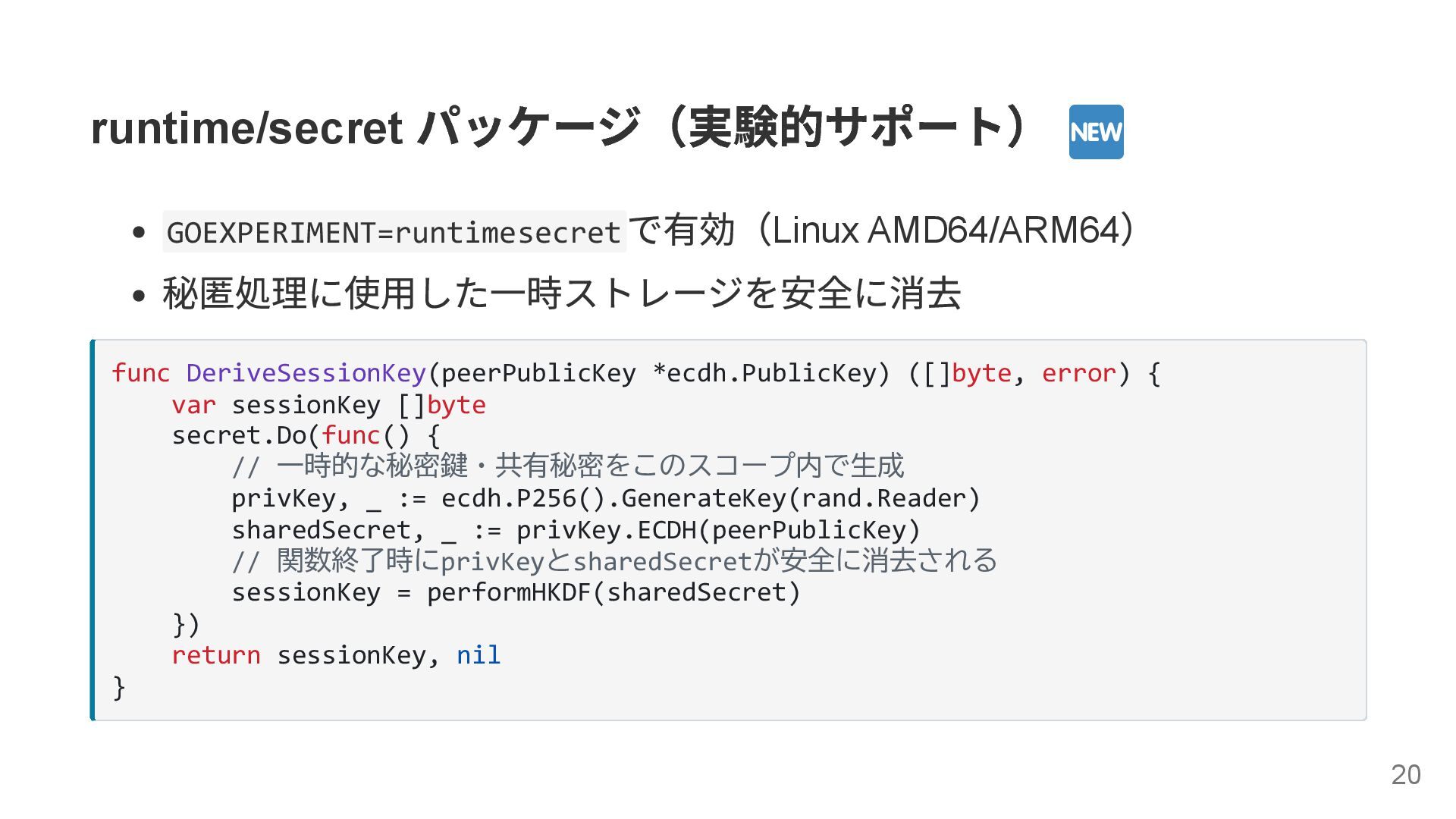
Task: Click the performHKDF(sharedSecret) call
Action: pyautogui.click(x=613, y=593)
